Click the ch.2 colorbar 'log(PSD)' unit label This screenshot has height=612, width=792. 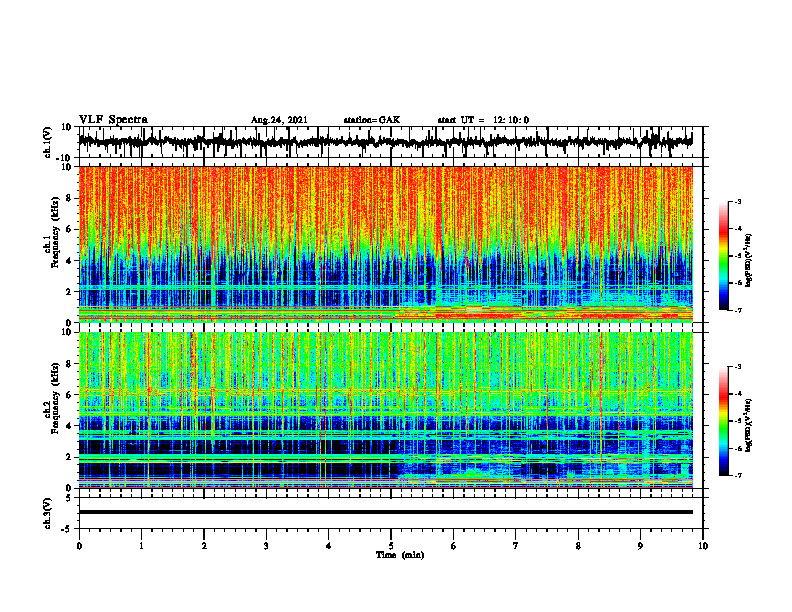coord(750,424)
